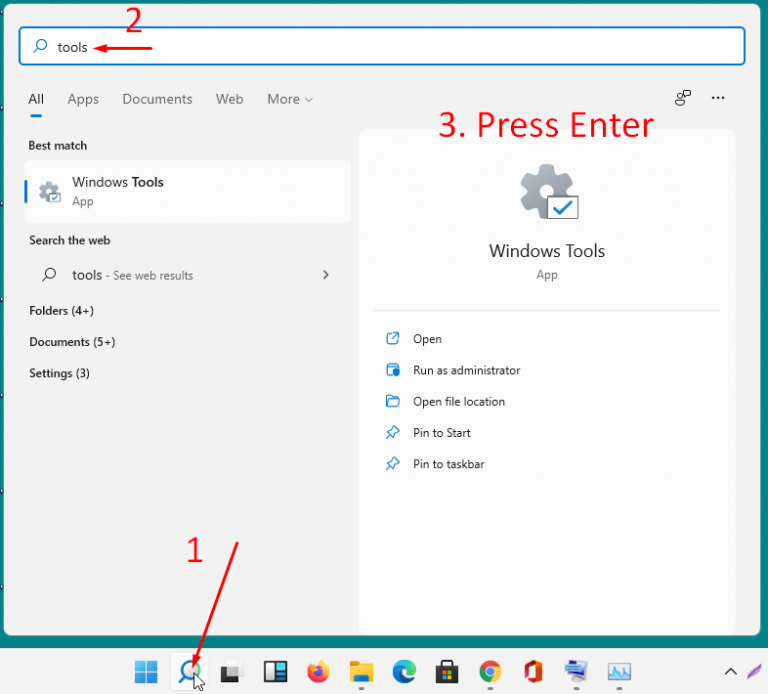Viewport: 768px width, 694px height.
Task: Expand the More dropdown filter
Action: [x=290, y=99]
